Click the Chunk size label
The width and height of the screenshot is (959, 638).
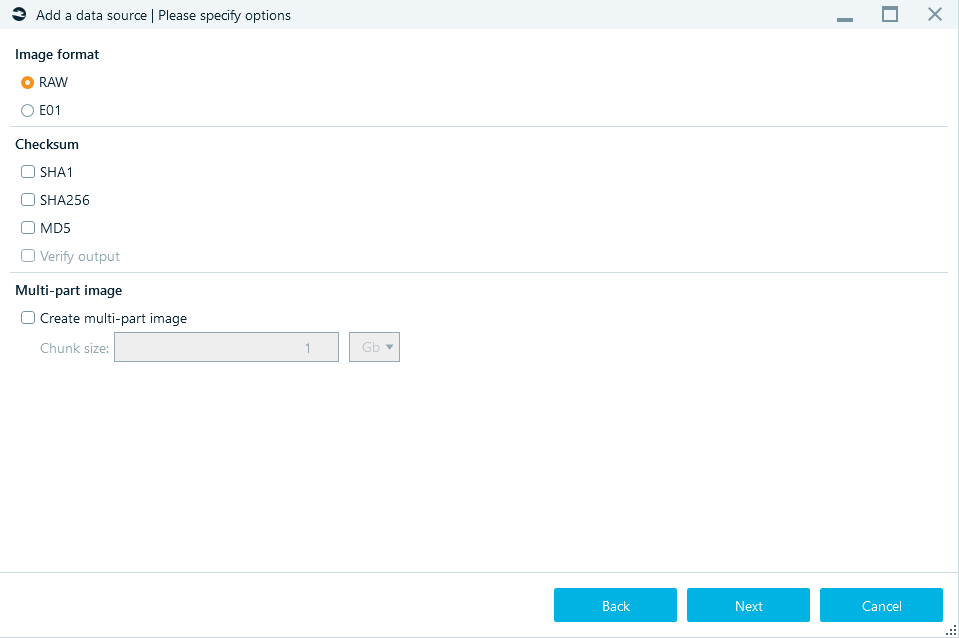point(75,349)
